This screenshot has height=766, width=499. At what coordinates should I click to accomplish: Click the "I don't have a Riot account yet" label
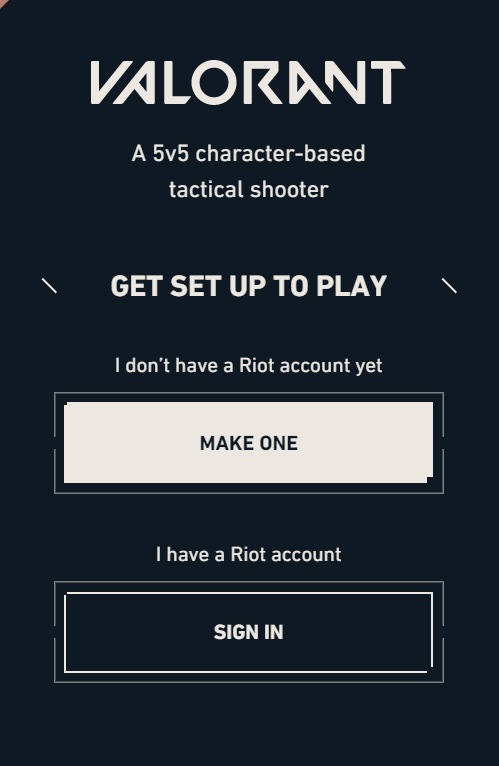point(248,365)
